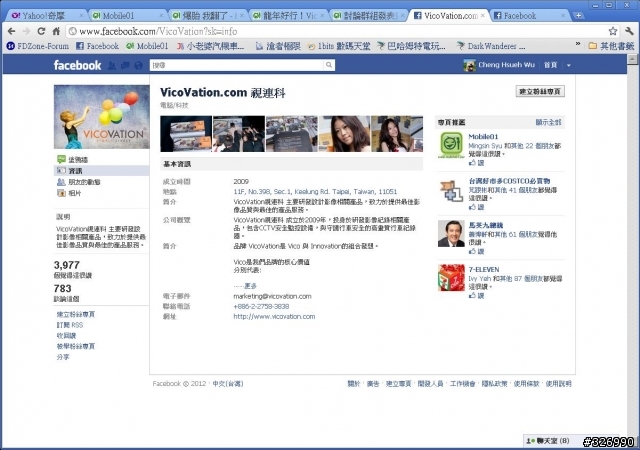Click the RSS subscribe link in sidebar
The height and width of the screenshot is (450, 640).
[x=70, y=325]
